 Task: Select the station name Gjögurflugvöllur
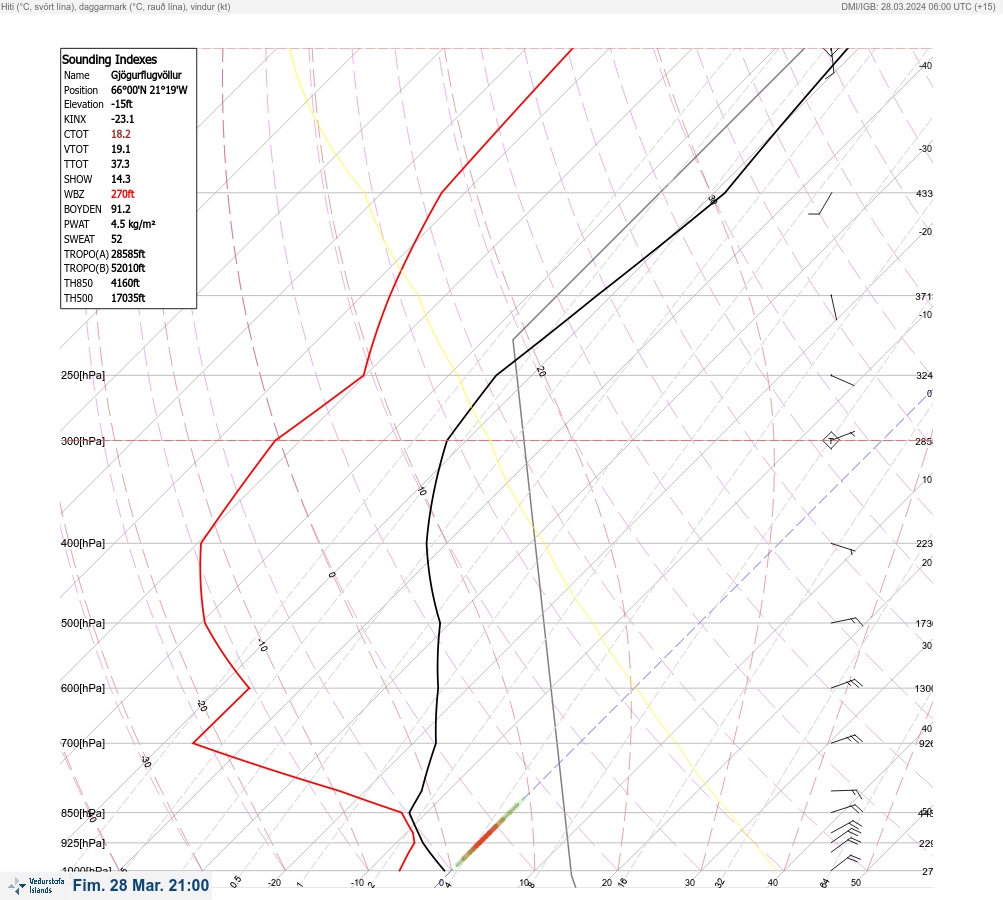[146, 75]
